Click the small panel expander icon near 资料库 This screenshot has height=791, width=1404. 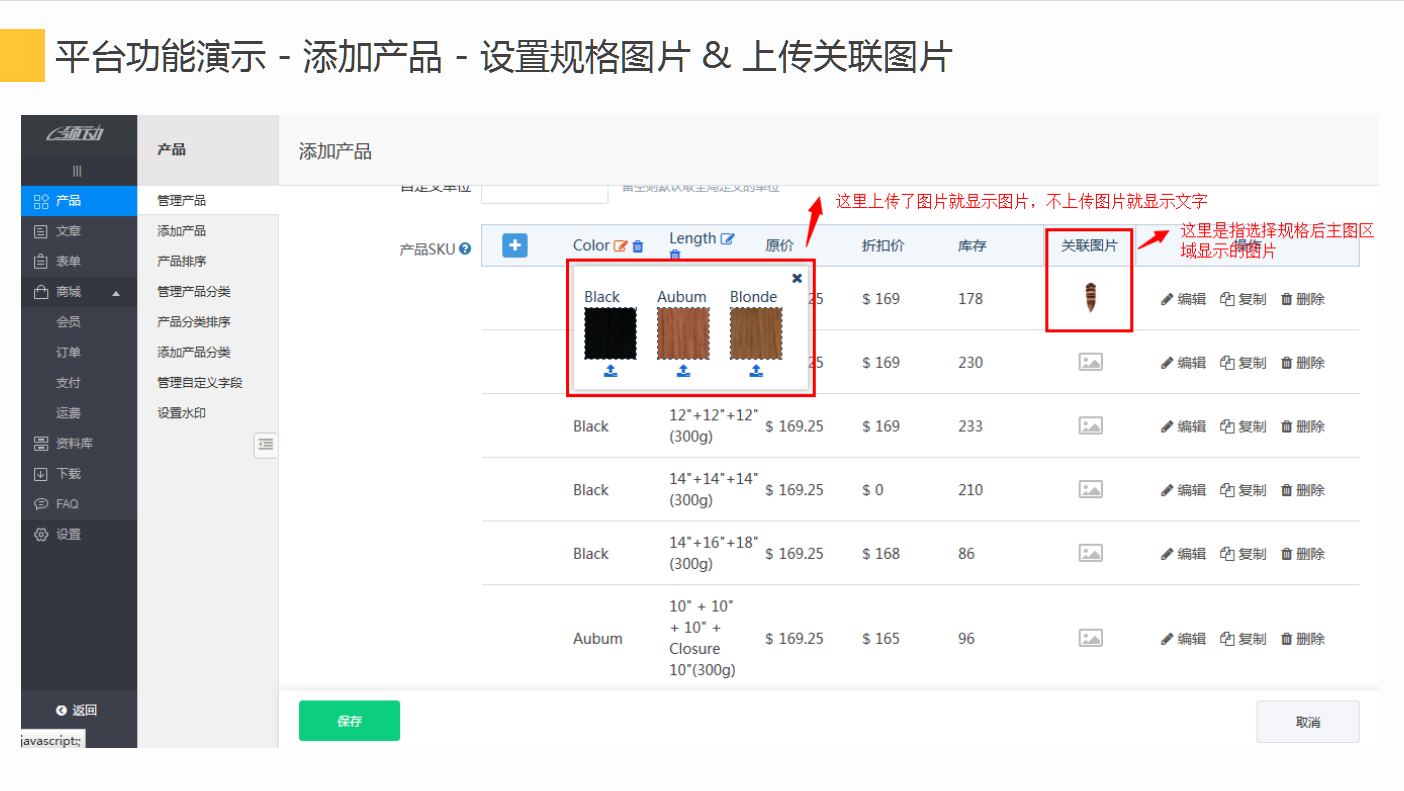pos(265,445)
